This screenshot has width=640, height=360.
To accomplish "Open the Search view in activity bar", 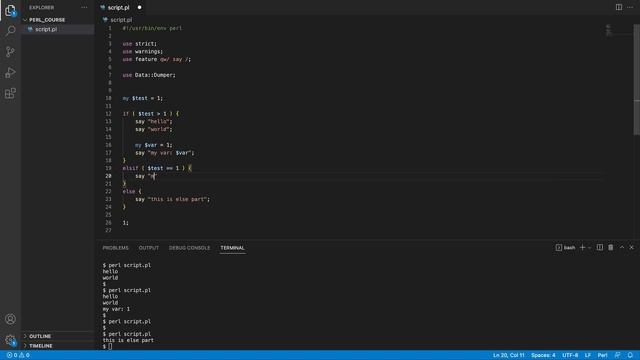I will coord(10,31).
